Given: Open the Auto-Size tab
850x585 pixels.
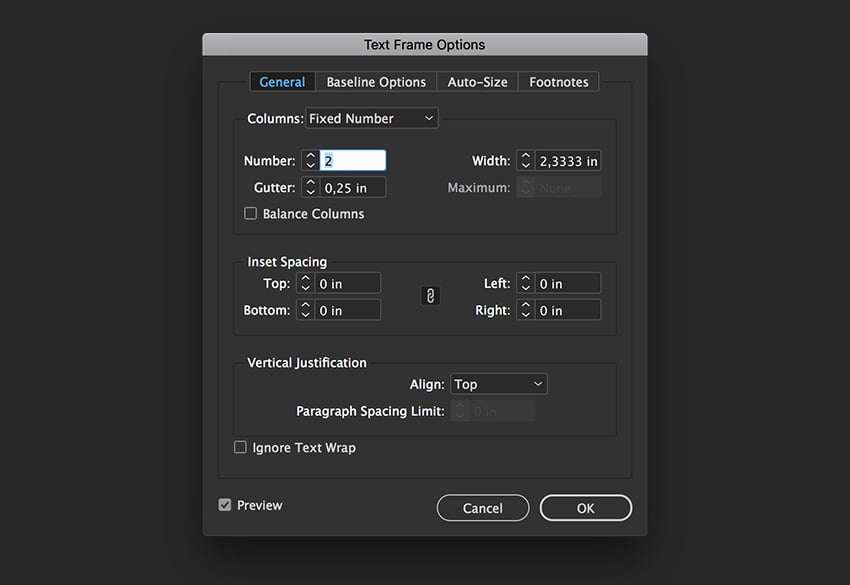Looking at the screenshot, I should tap(476, 81).
